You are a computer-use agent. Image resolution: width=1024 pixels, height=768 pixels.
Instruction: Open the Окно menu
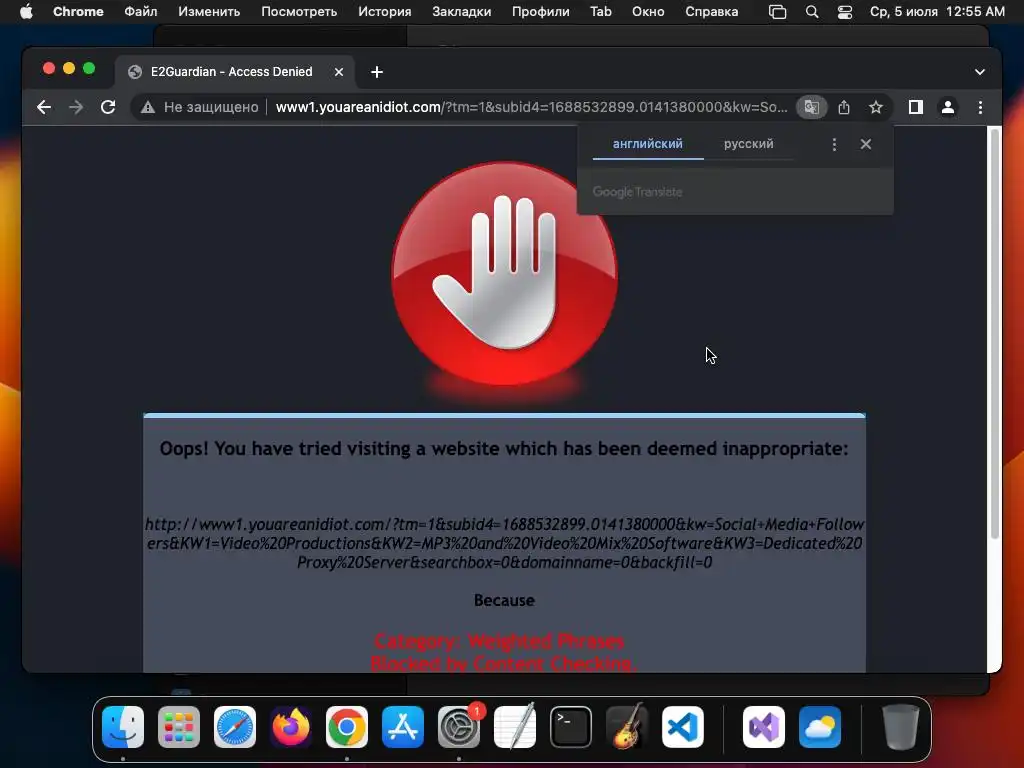click(x=648, y=12)
